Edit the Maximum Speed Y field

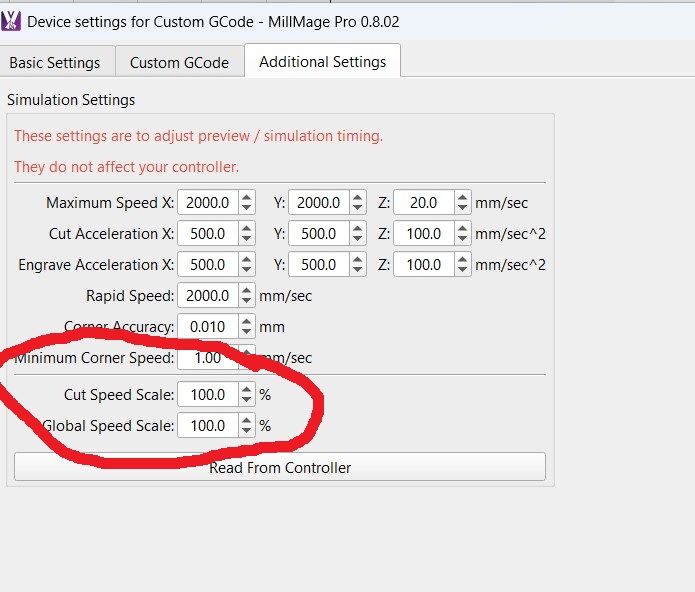(x=319, y=203)
